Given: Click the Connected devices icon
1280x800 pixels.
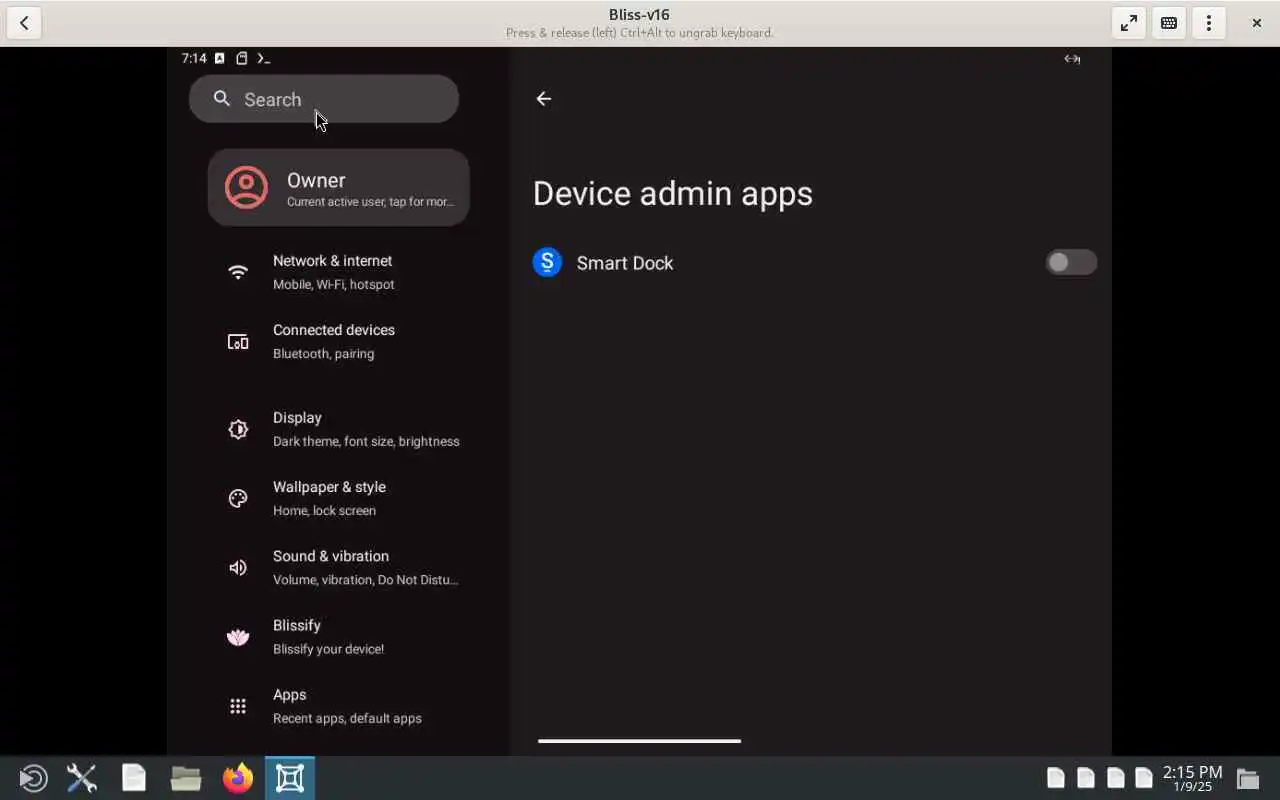Looking at the screenshot, I should (238, 342).
